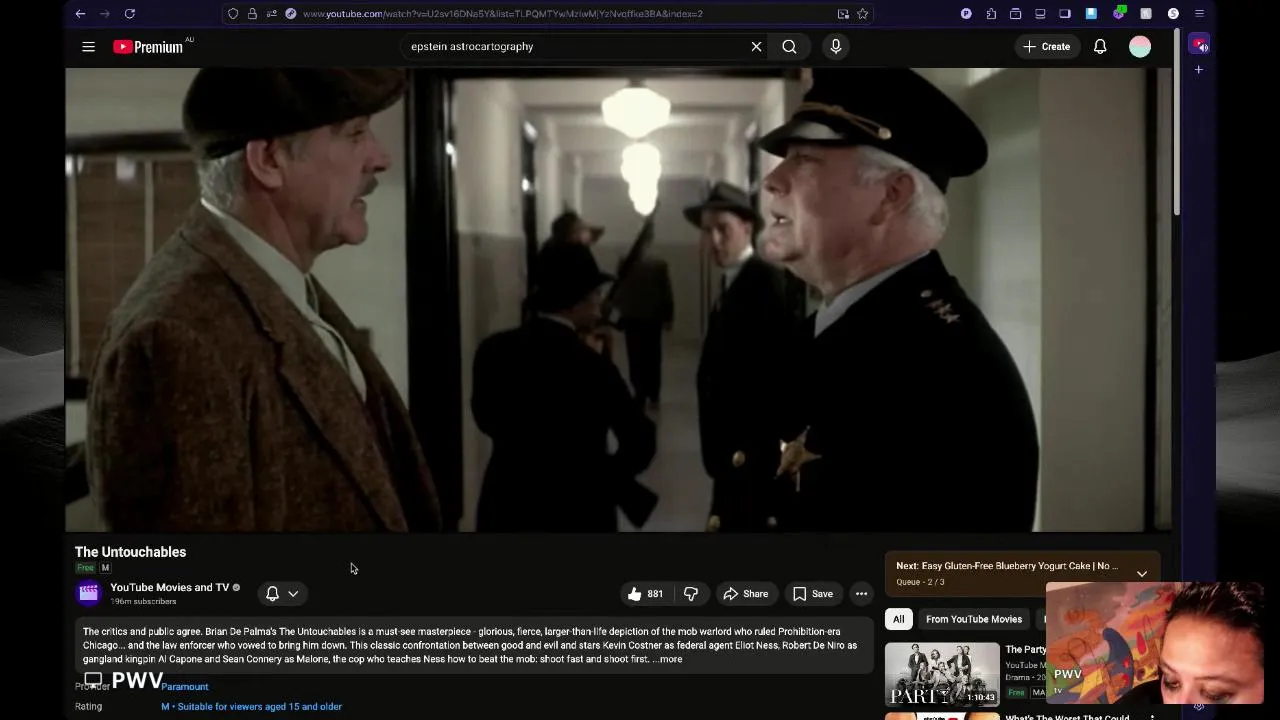Like the video with thumbs up 881
This screenshot has width=1280, height=720.
point(645,594)
